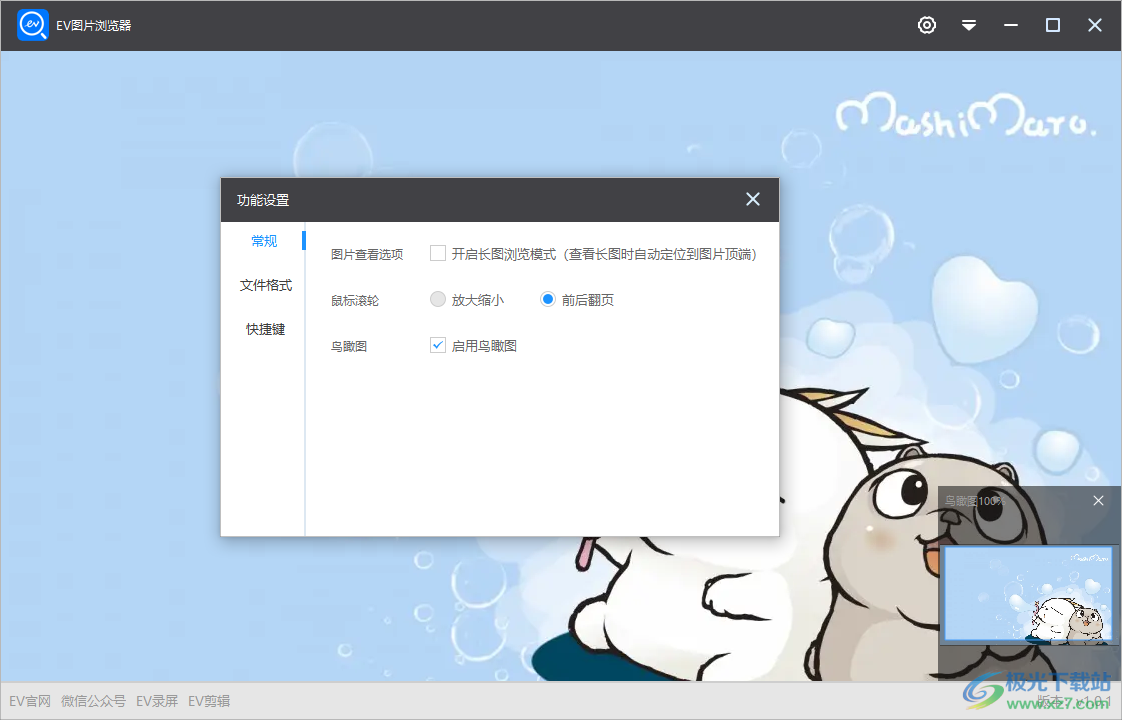
Task: Click the 鸟瞰图 setting label
Action: tap(348, 346)
